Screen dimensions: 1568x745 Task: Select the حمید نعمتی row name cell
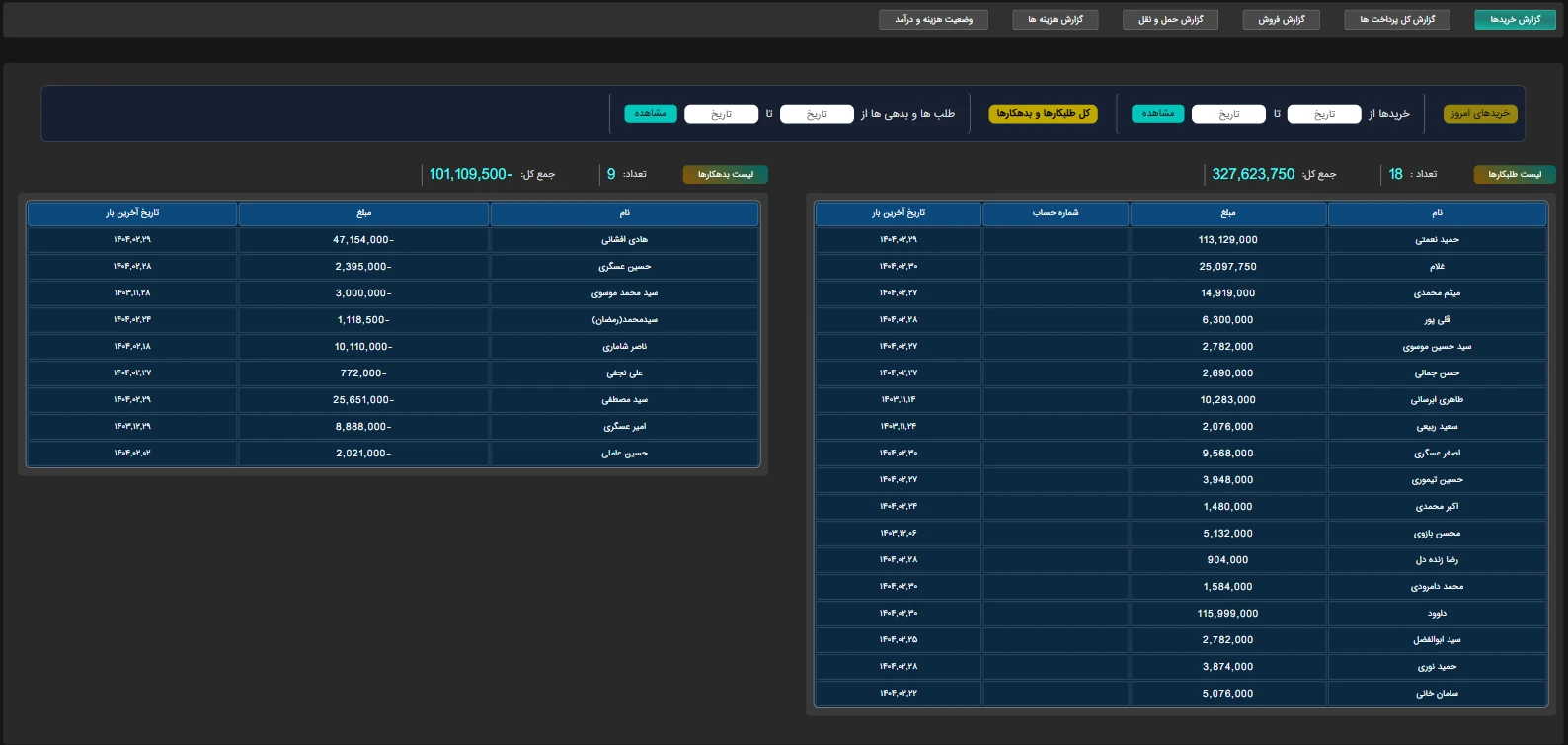pyautogui.click(x=1437, y=240)
